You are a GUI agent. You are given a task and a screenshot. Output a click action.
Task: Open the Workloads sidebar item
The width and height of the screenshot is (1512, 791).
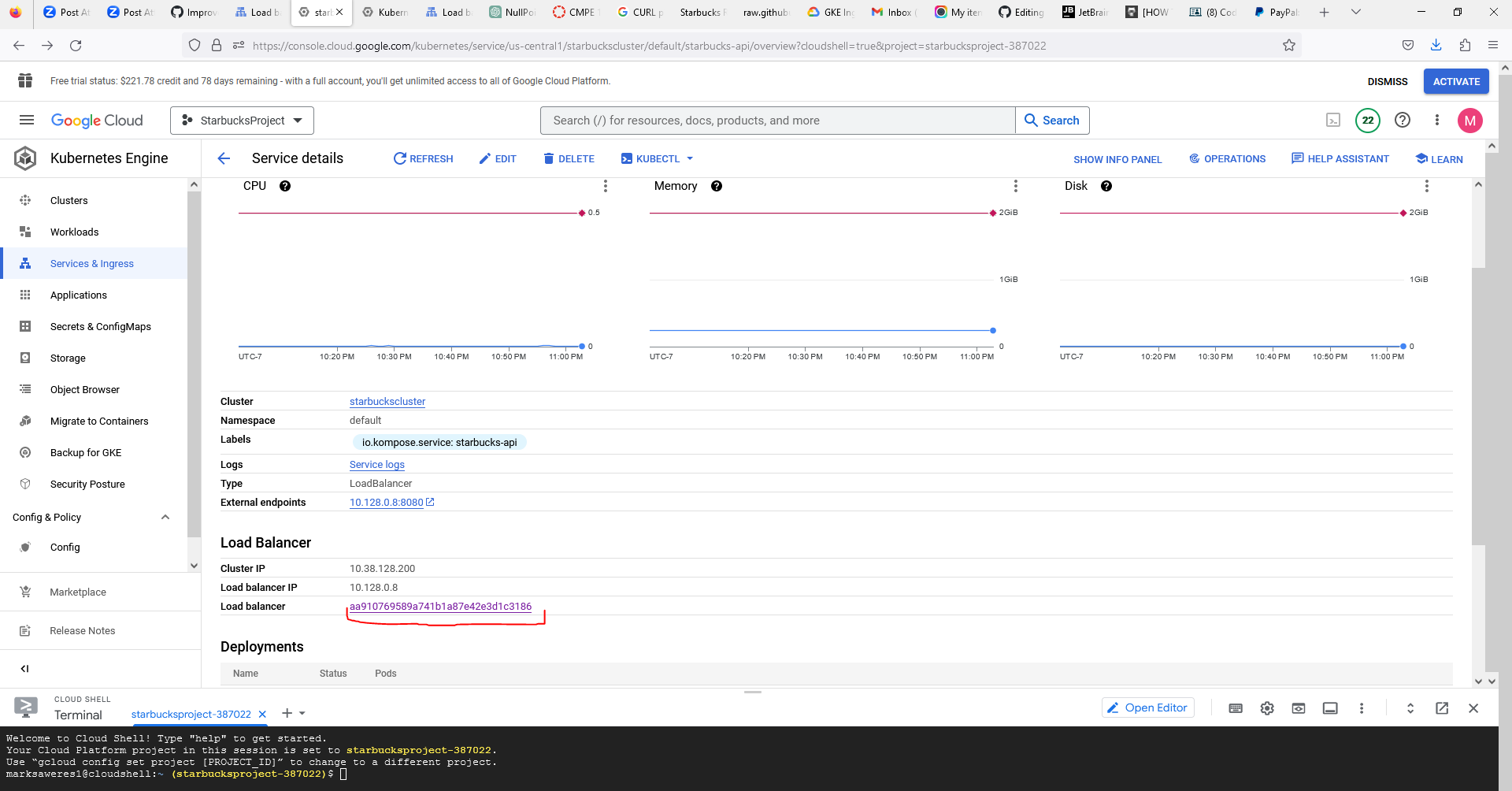click(x=75, y=232)
